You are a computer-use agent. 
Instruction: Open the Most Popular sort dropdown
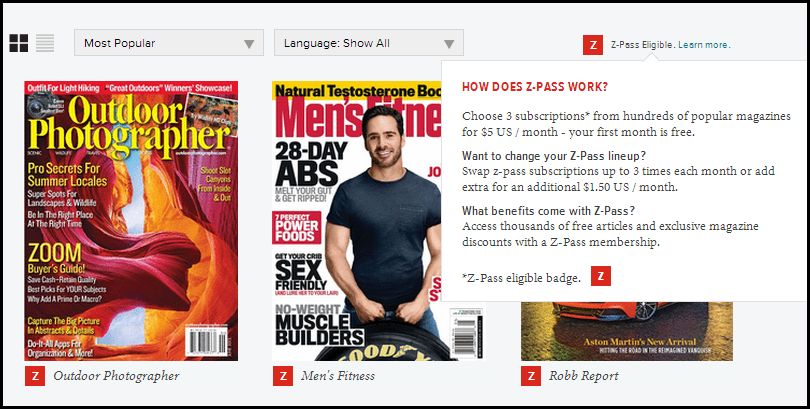(169, 42)
